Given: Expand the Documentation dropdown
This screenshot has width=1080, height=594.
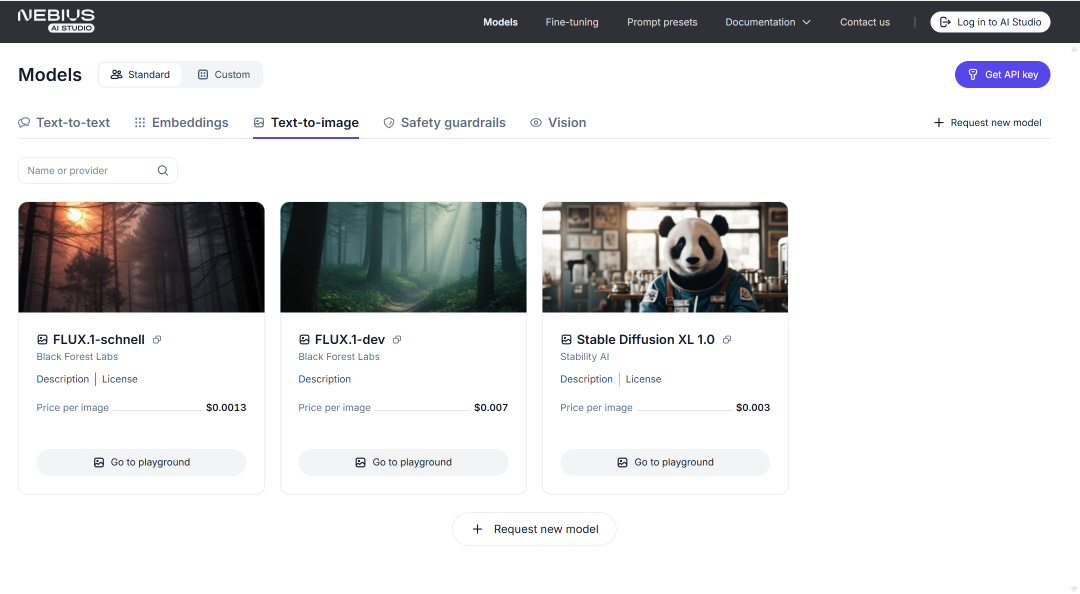Looking at the screenshot, I should click(x=767, y=22).
